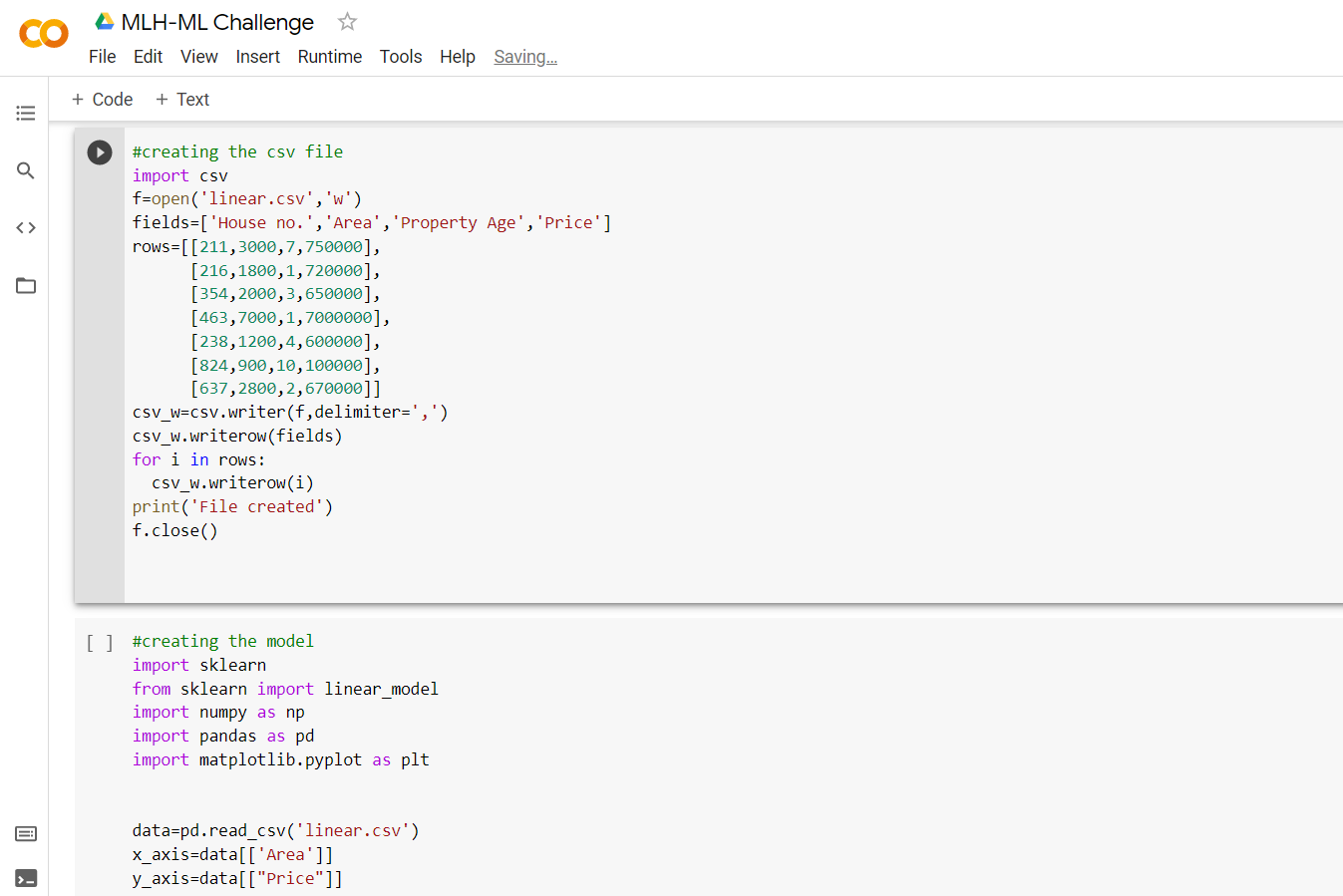The image size is (1343, 896).
Task: Add a new Text cell
Action: click(182, 100)
